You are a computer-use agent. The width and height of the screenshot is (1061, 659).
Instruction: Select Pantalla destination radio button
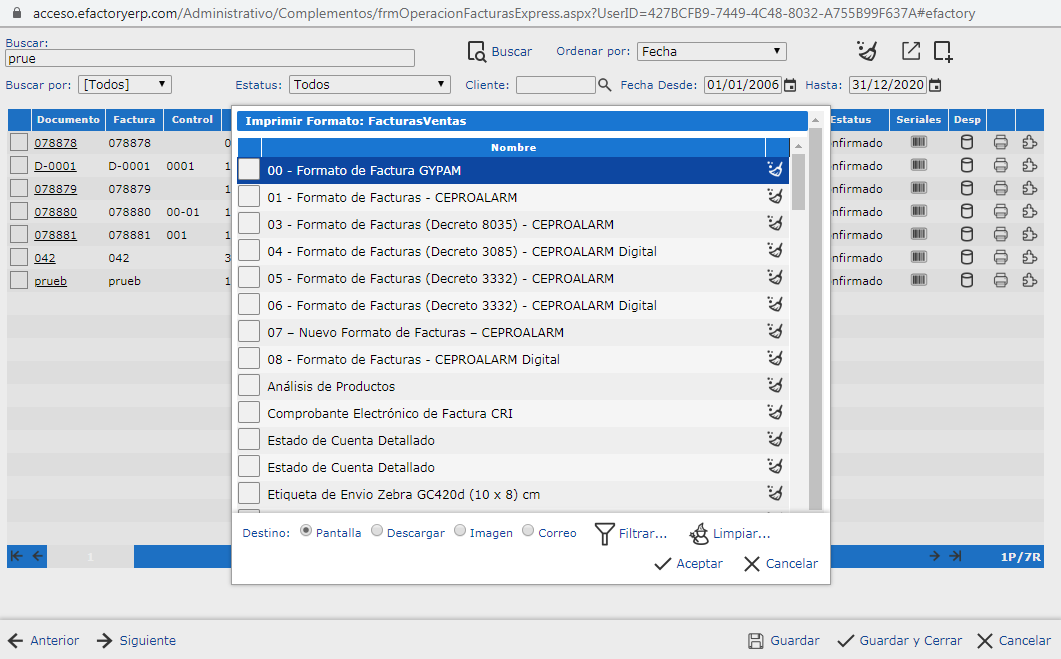(306, 531)
